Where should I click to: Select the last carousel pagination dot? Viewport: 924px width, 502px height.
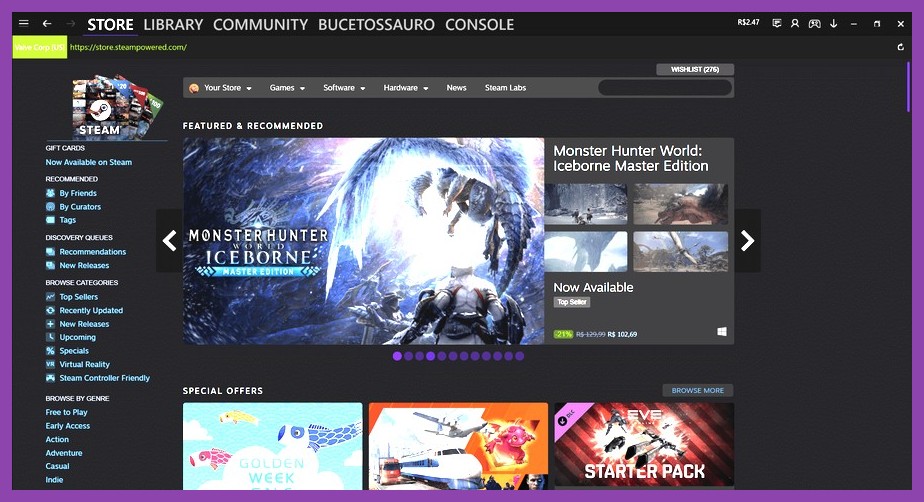pos(519,356)
